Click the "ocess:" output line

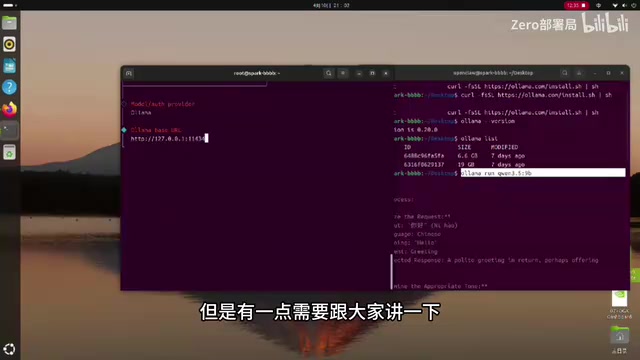[x=404, y=200]
